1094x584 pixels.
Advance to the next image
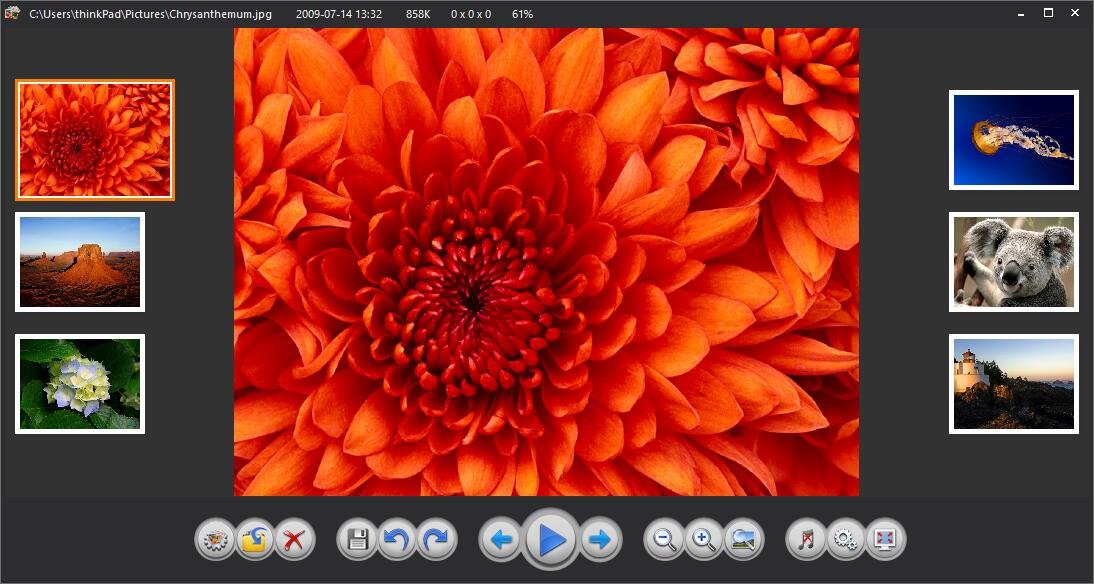point(600,541)
